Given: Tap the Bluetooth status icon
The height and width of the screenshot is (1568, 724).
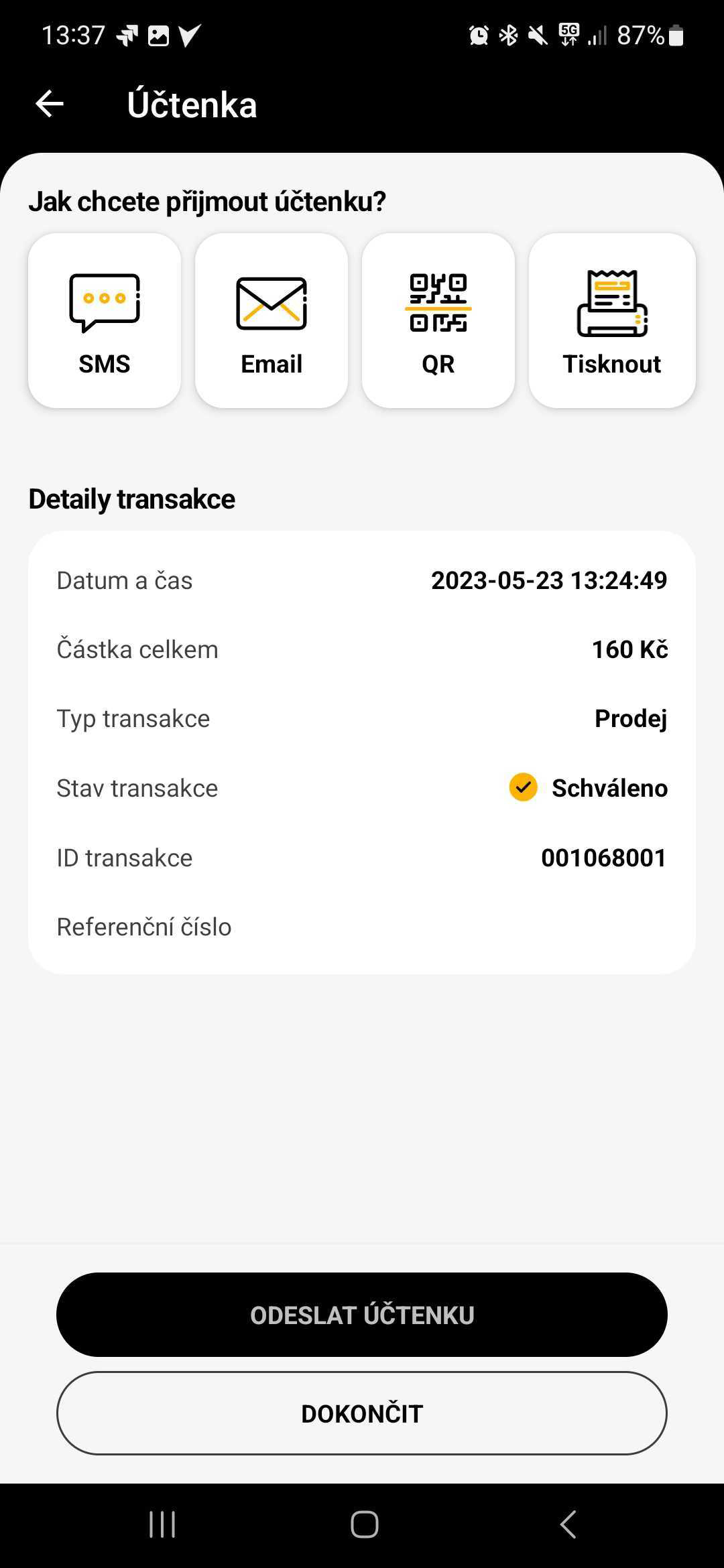Looking at the screenshot, I should (509, 35).
